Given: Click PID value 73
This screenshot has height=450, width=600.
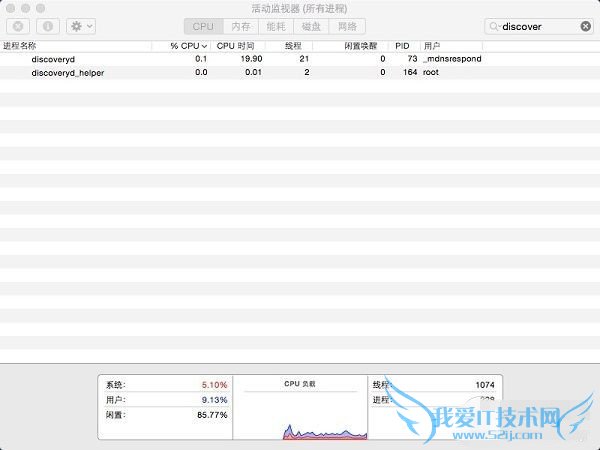Looking at the screenshot, I should click(x=412, y=59).
